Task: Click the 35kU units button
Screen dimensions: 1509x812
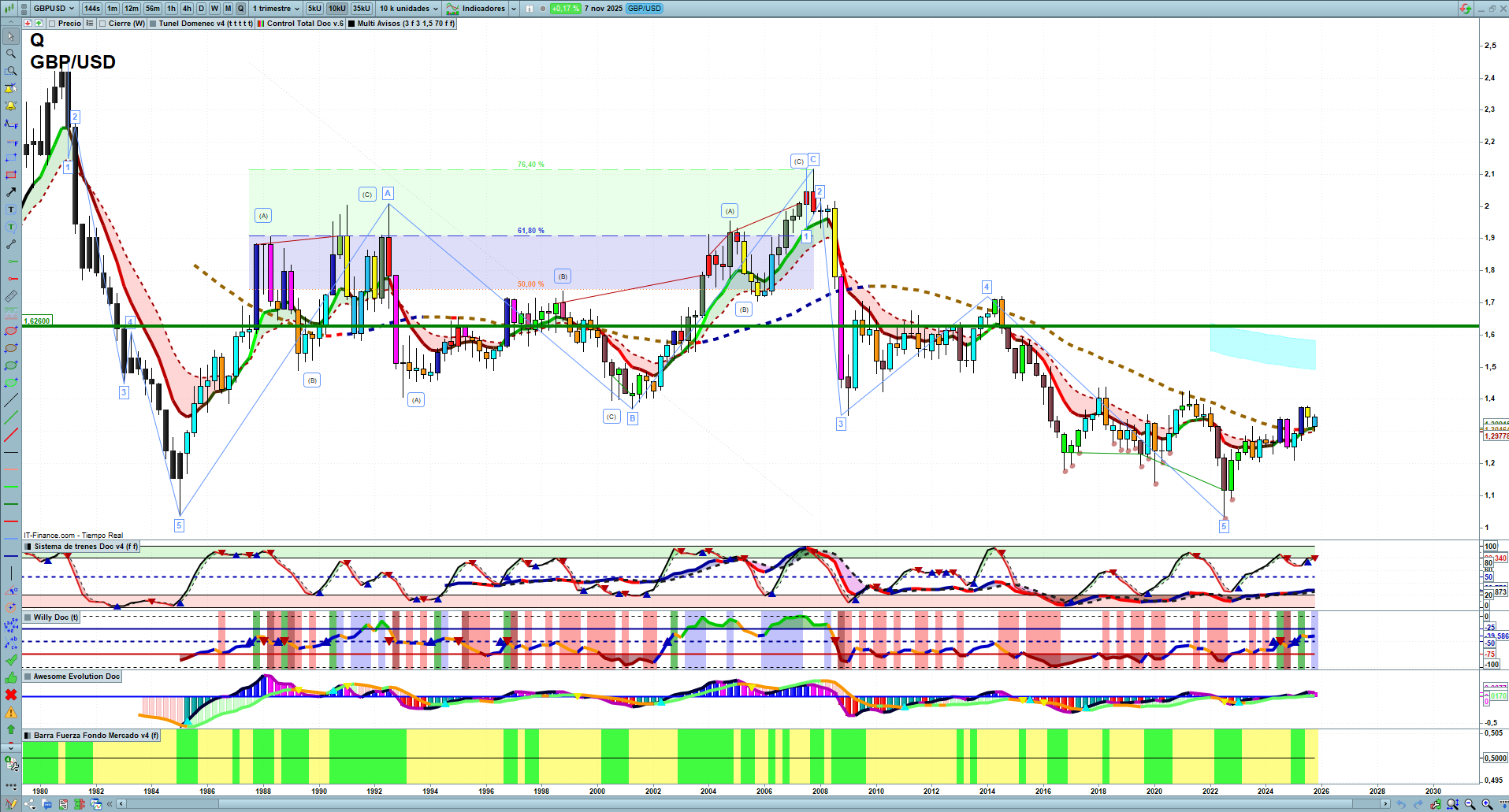Action: pos(362,9)
